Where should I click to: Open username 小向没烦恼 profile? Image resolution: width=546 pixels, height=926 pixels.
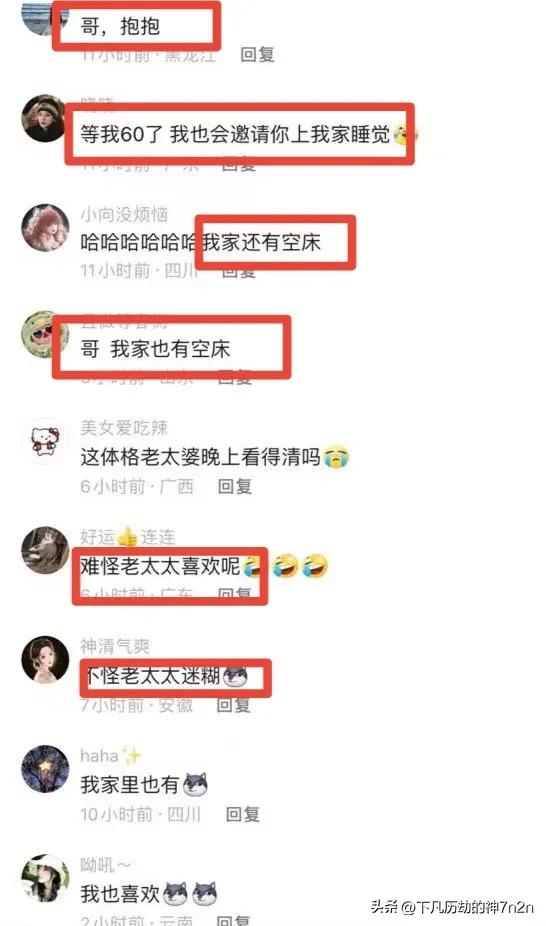click(x=124, y=214)
